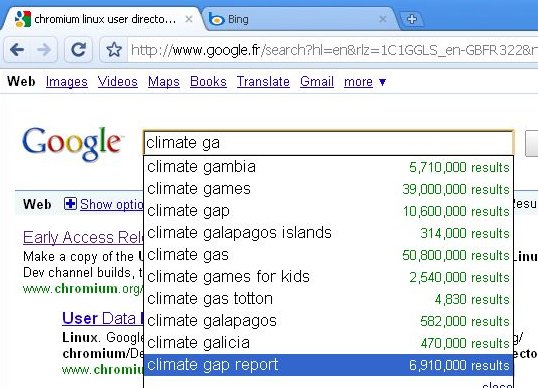Image resolution: width=538 pixels, height=388 pixels.
Task: Bookmark this page with the star icon
Action: coord(114,50)
